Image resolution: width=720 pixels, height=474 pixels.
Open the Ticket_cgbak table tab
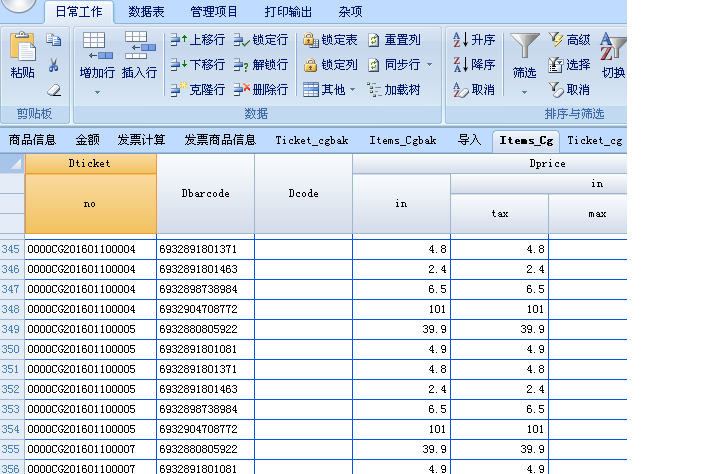(312, 140)
